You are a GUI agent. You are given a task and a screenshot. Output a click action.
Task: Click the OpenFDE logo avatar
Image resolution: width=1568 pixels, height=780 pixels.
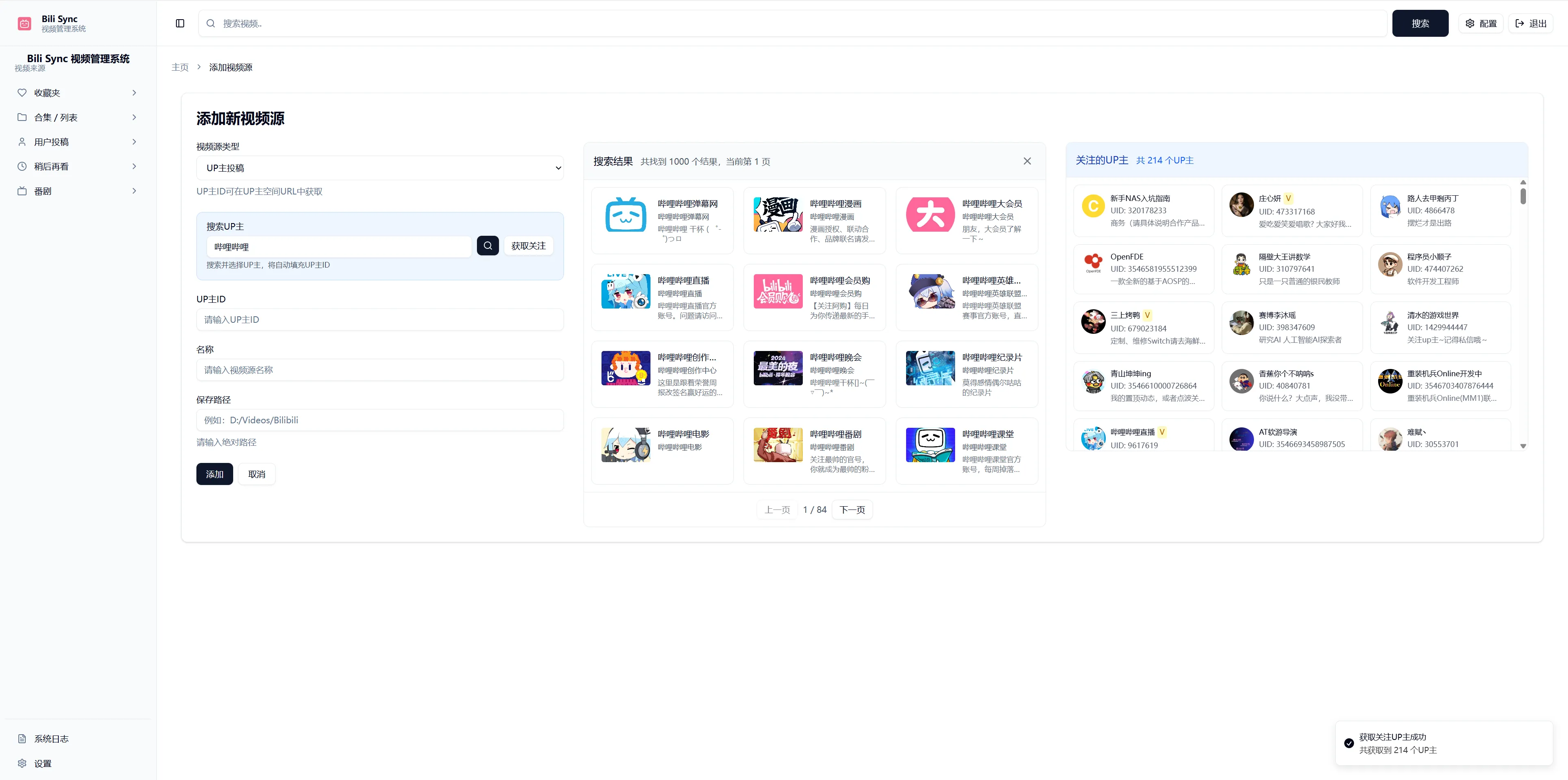[1093, 264]
